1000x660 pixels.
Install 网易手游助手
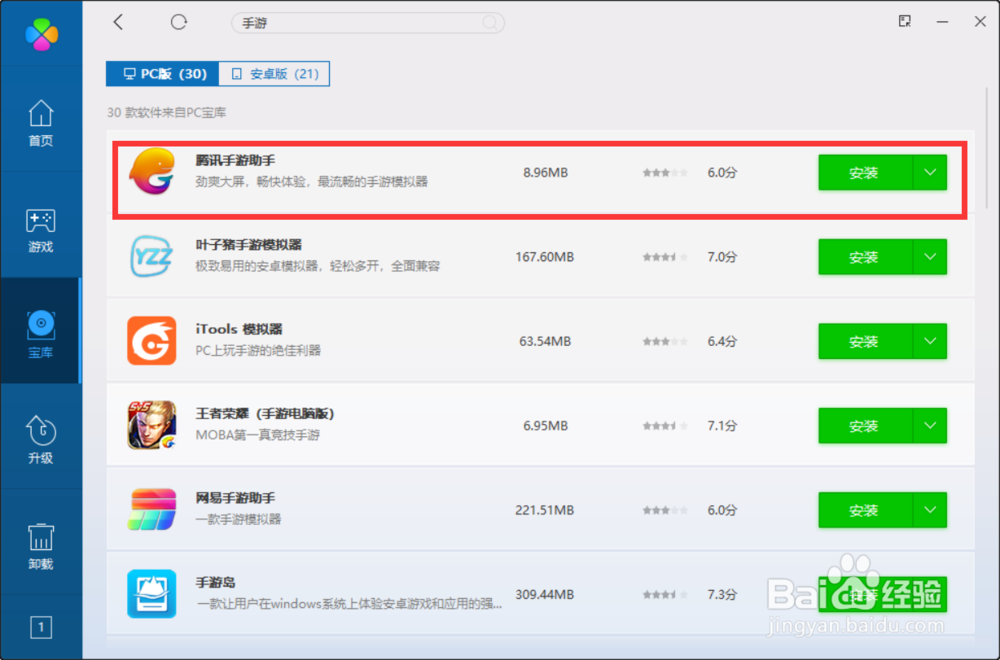pyautogui.click(x=865, y=510)
